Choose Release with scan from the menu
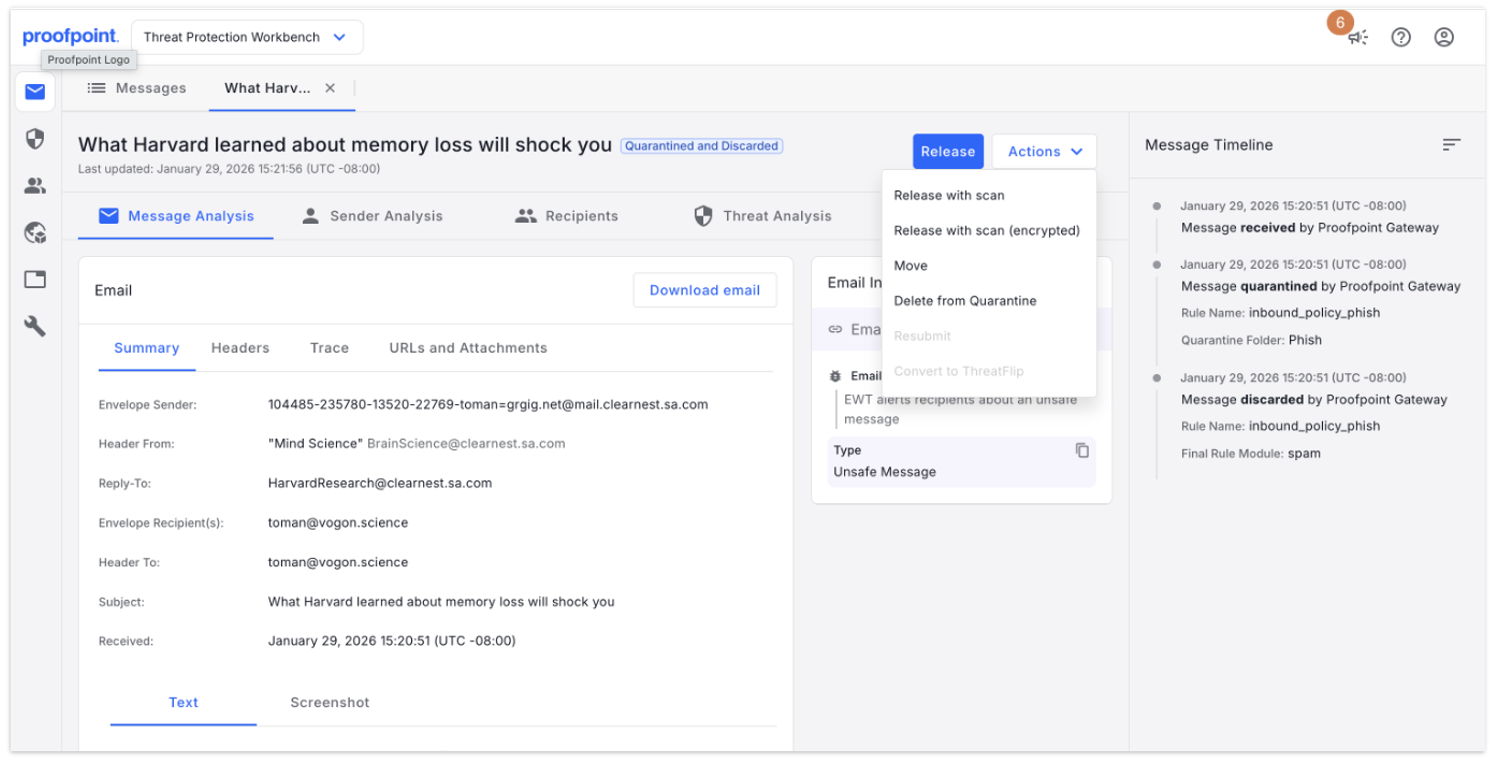 pos(948,195)
